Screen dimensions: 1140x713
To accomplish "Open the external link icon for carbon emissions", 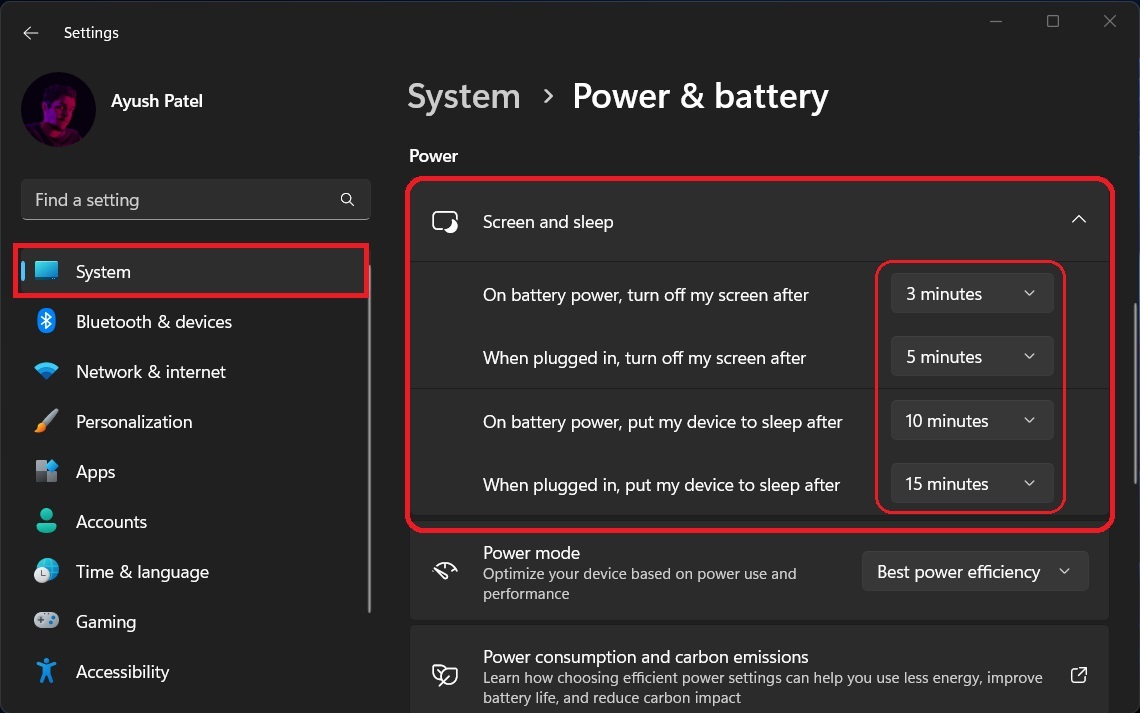I will (1078, 675).
